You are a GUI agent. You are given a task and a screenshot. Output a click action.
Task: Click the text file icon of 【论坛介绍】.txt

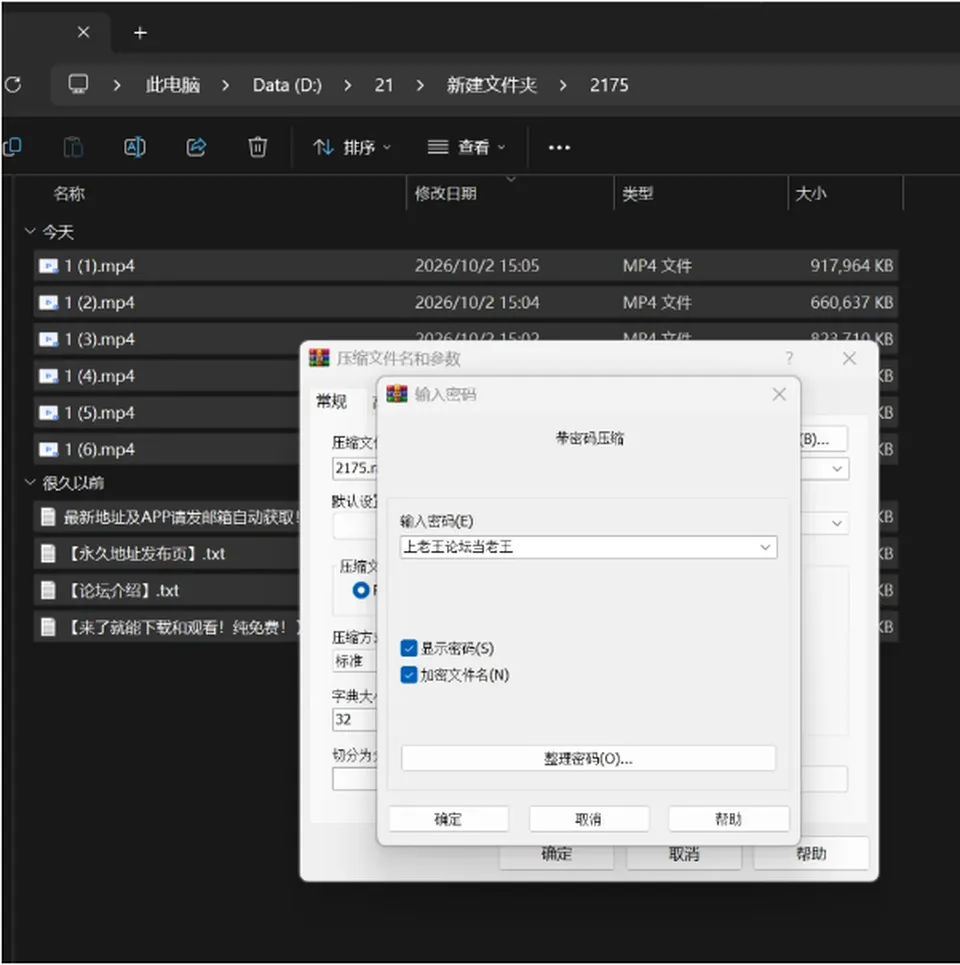[x=48, y=591]
